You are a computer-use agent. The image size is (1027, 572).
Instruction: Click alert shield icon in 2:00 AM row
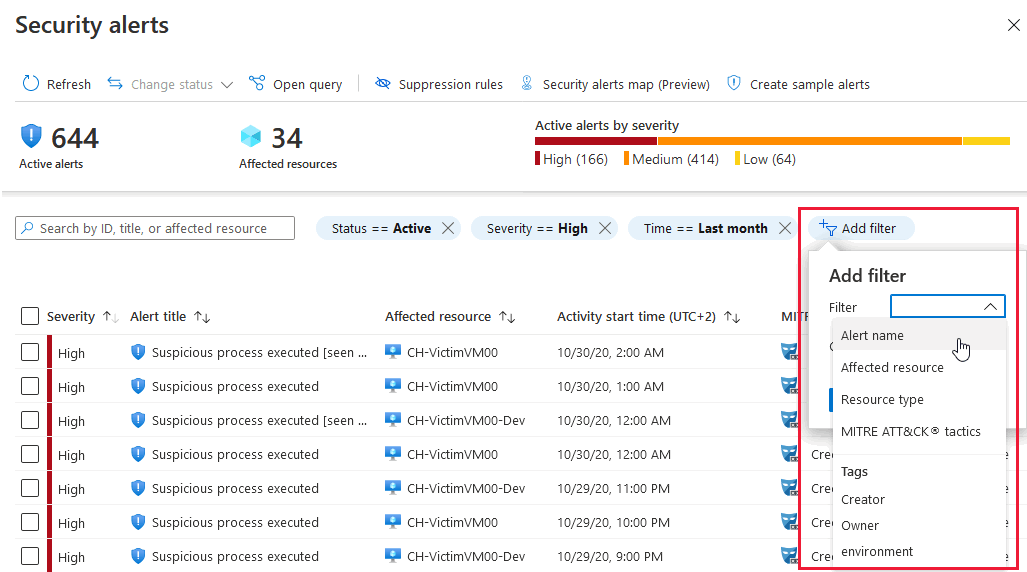[x=138, y=353]
